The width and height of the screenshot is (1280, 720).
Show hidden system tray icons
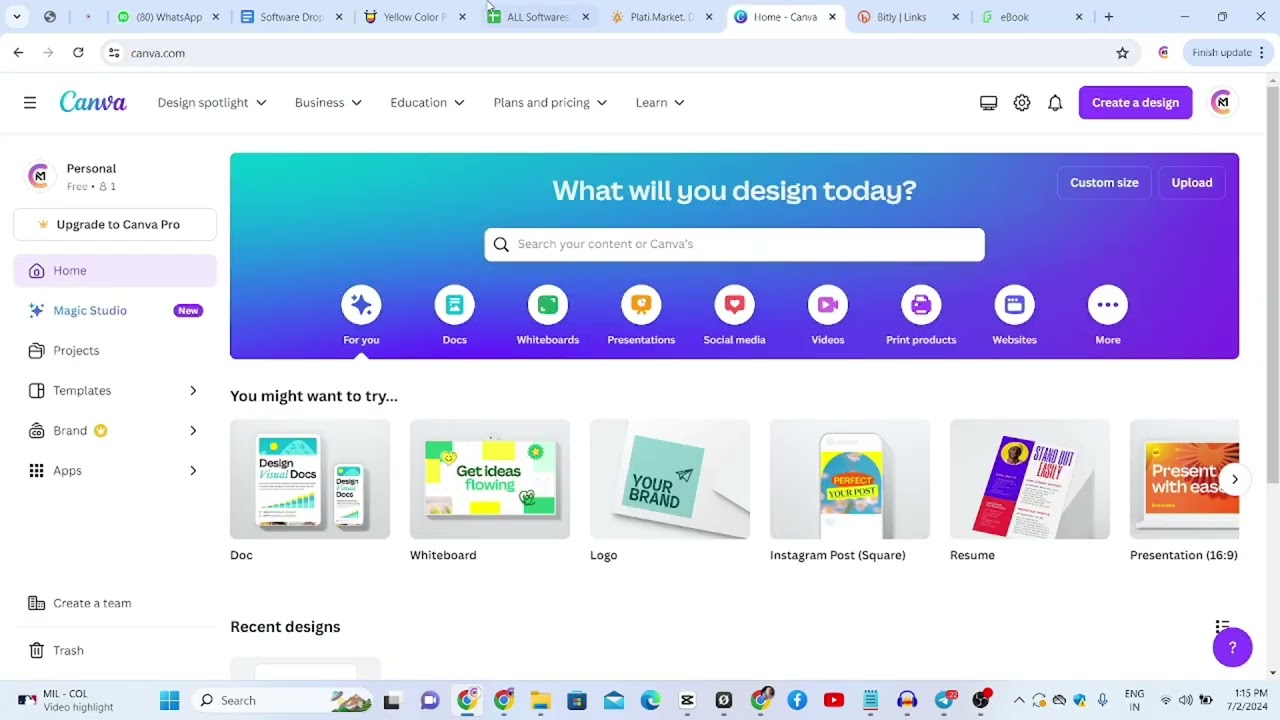[1019, 700]
